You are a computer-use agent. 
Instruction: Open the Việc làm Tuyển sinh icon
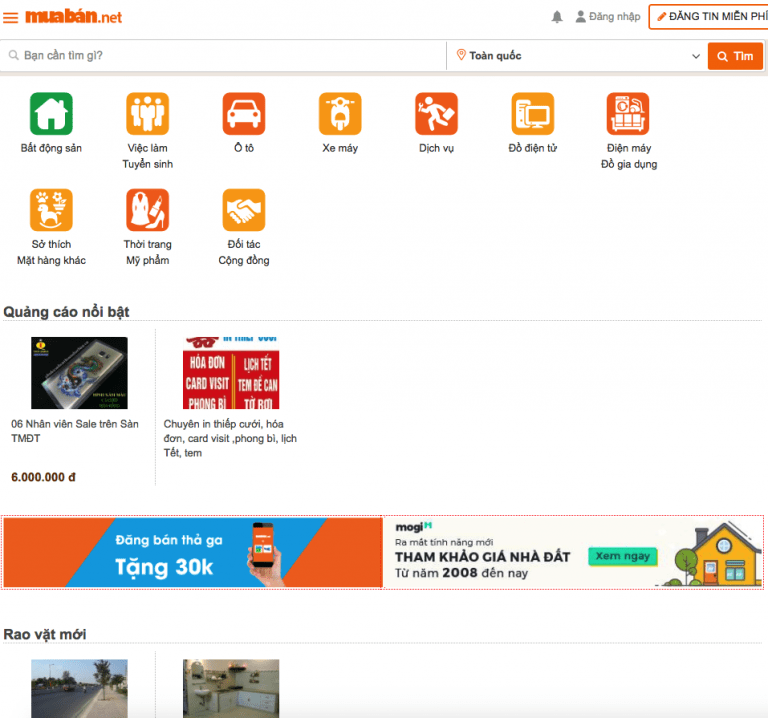coord(147,114)
